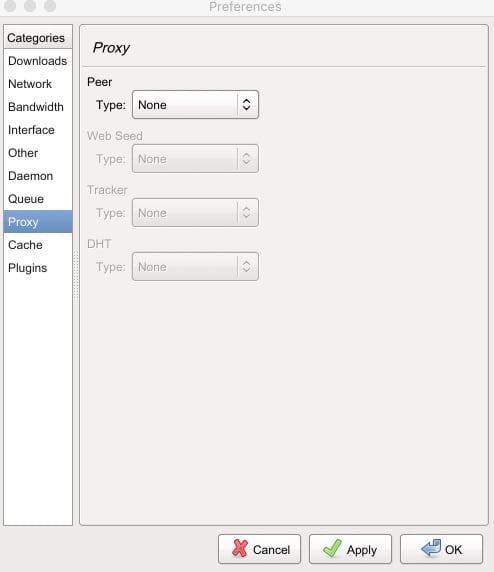
Task: Click the blue return-arrow OK icon
Action: 431,548
